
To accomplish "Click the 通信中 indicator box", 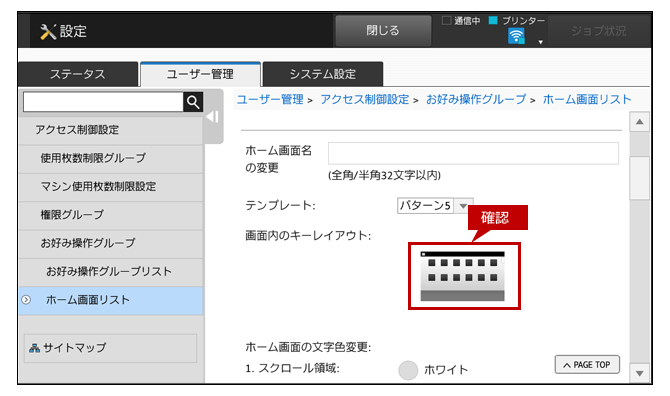I will 447,20.
